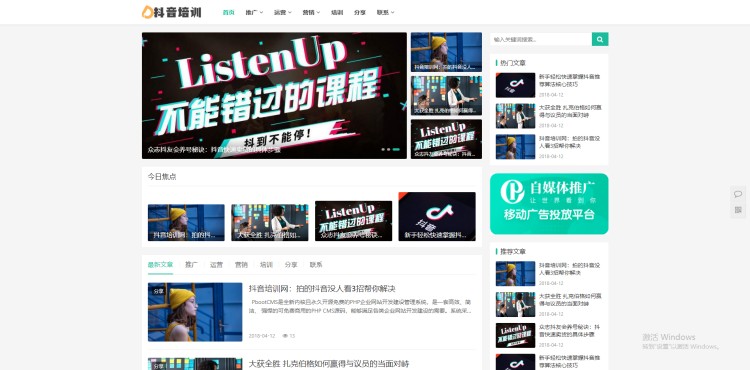
Task: Click the 自媒体推广 移动广告投放平台 banner
Action: pyautogui.click(x=549, y=204)
